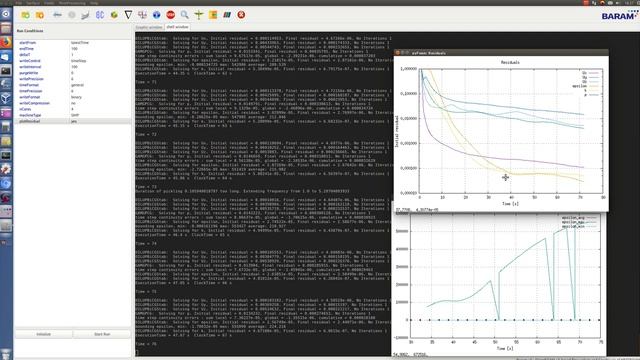Image resolution: width=640 pixels, height=360 pixels.
Task: Click the folder icon with orange badge
Action: 40,15
